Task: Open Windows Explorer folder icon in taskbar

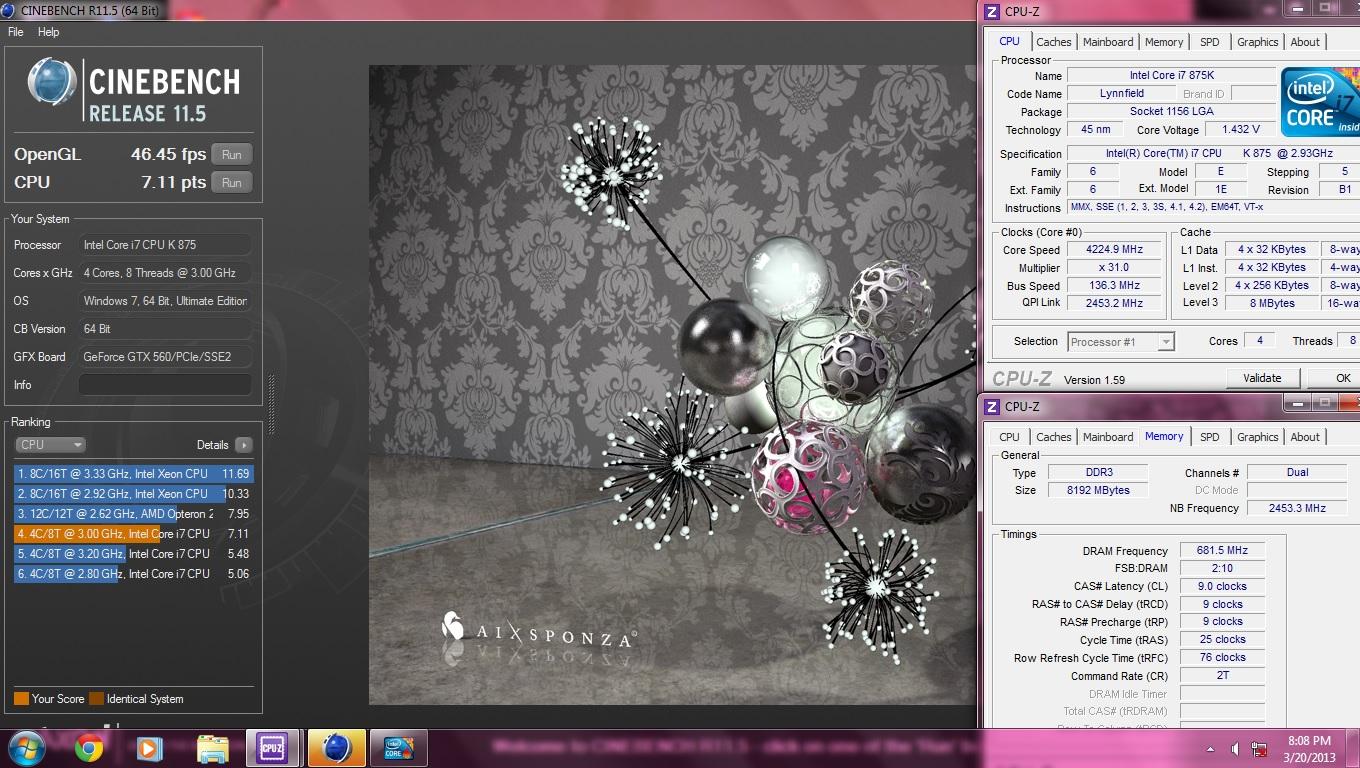Action: pyautogui.click(x=213, y=748)
